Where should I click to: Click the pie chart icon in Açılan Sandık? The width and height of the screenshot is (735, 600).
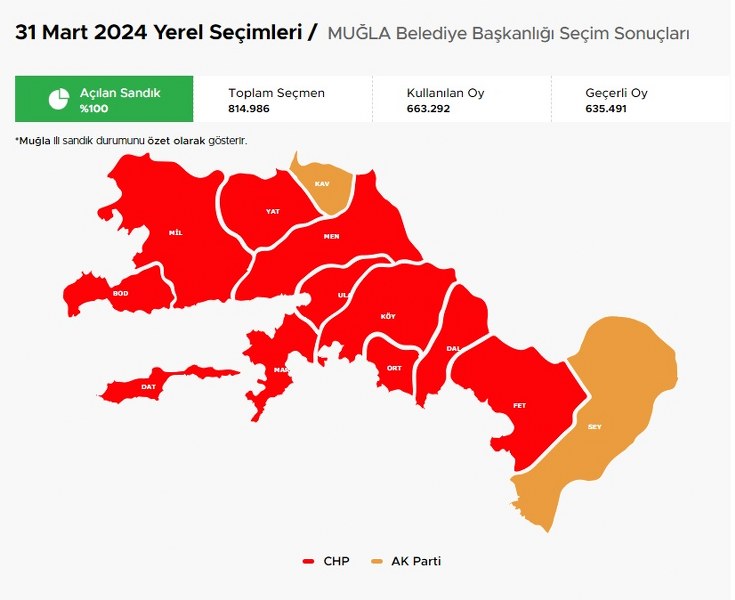click(x=59, y=99)
